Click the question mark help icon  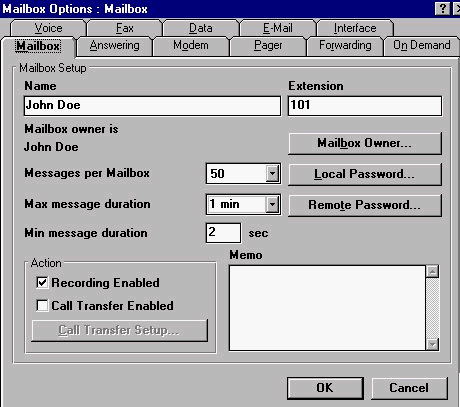443,8
